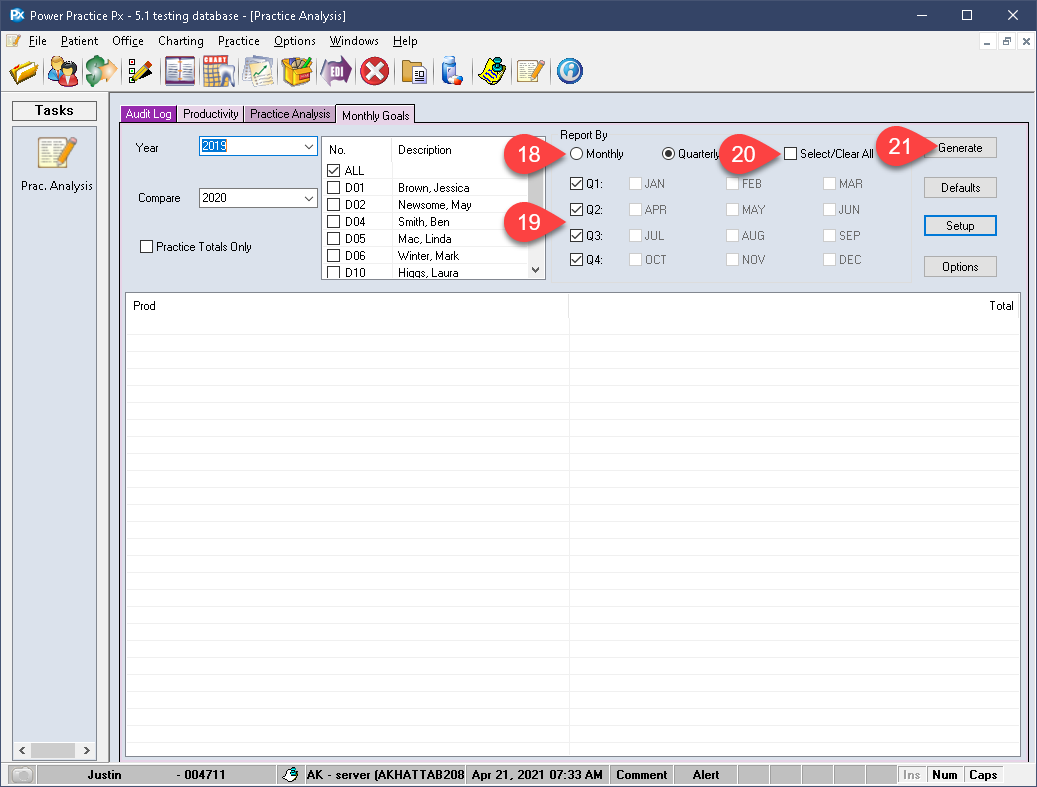Toggle the Select/Clear All checkbox
The height and width of the screenshot is (787, 1037).
coord(790,154)
